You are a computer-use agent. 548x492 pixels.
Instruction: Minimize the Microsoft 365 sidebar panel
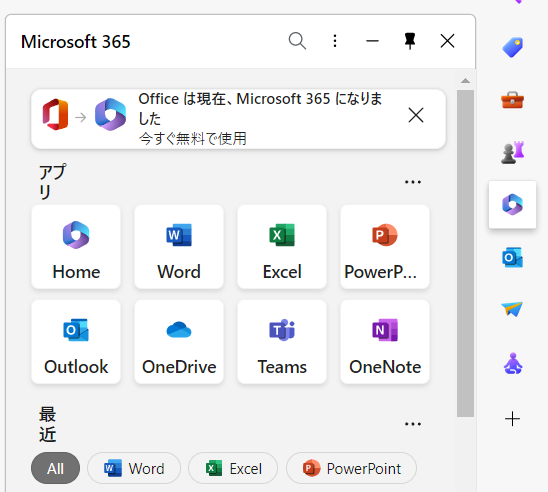pyautogui.click(x=372, y=41)
